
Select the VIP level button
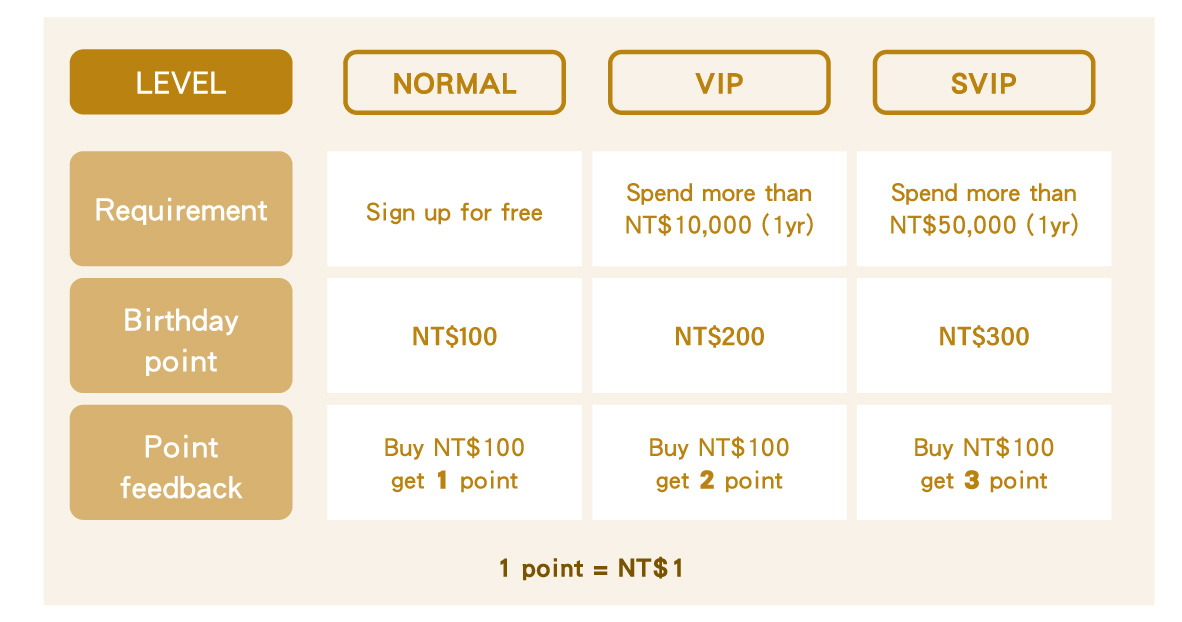[x=719, y=82]
